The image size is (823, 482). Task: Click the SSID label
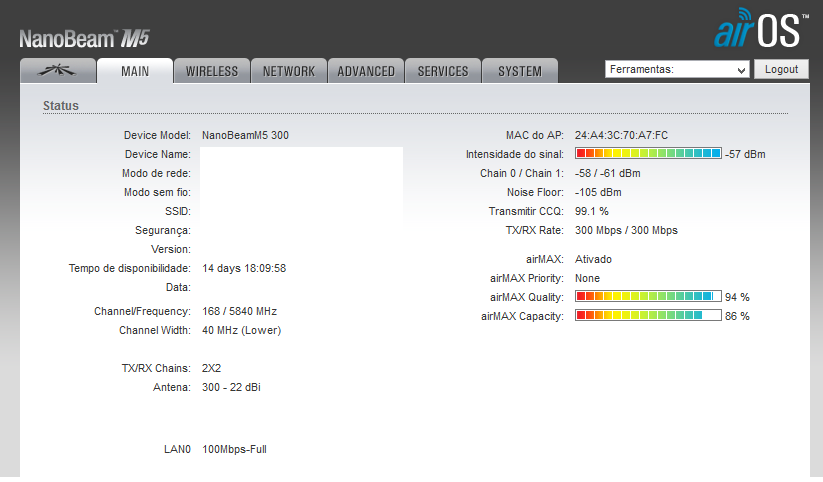click(178, 211)
